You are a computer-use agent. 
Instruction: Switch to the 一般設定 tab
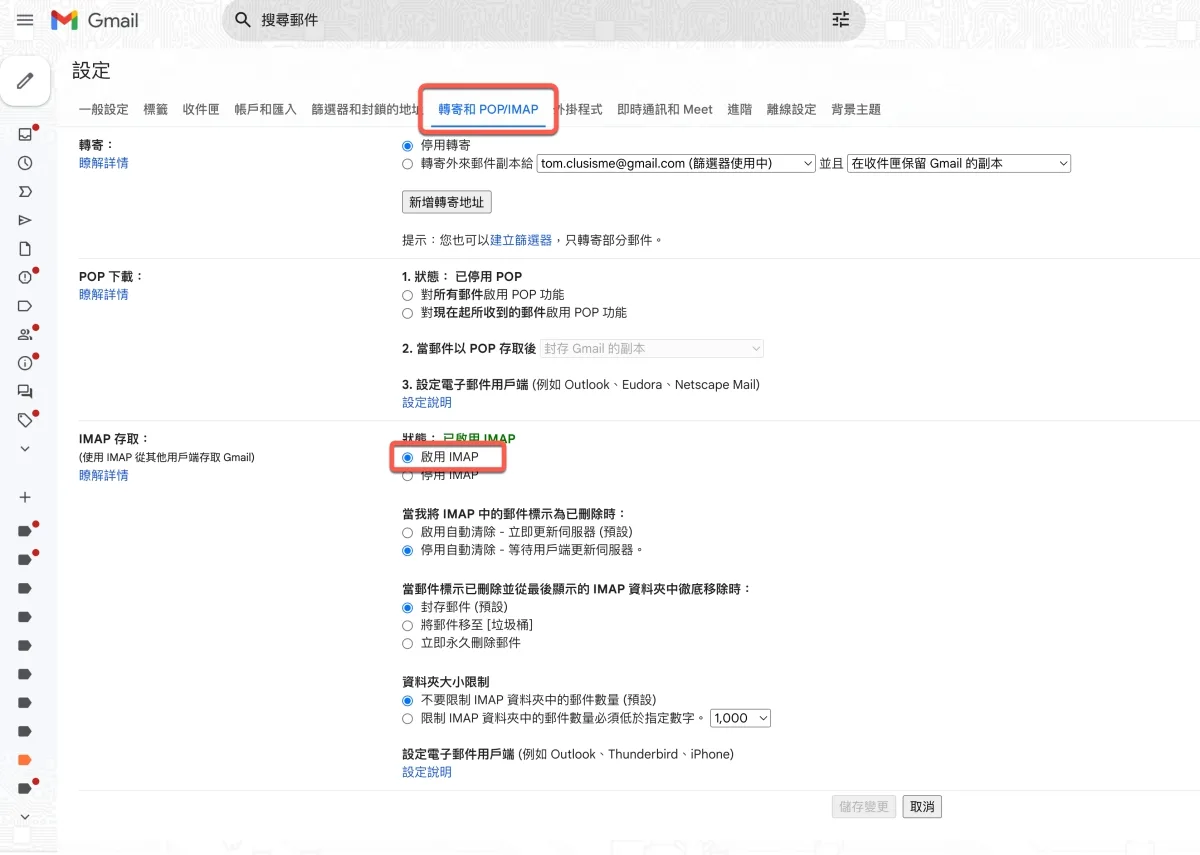[104, 109]
